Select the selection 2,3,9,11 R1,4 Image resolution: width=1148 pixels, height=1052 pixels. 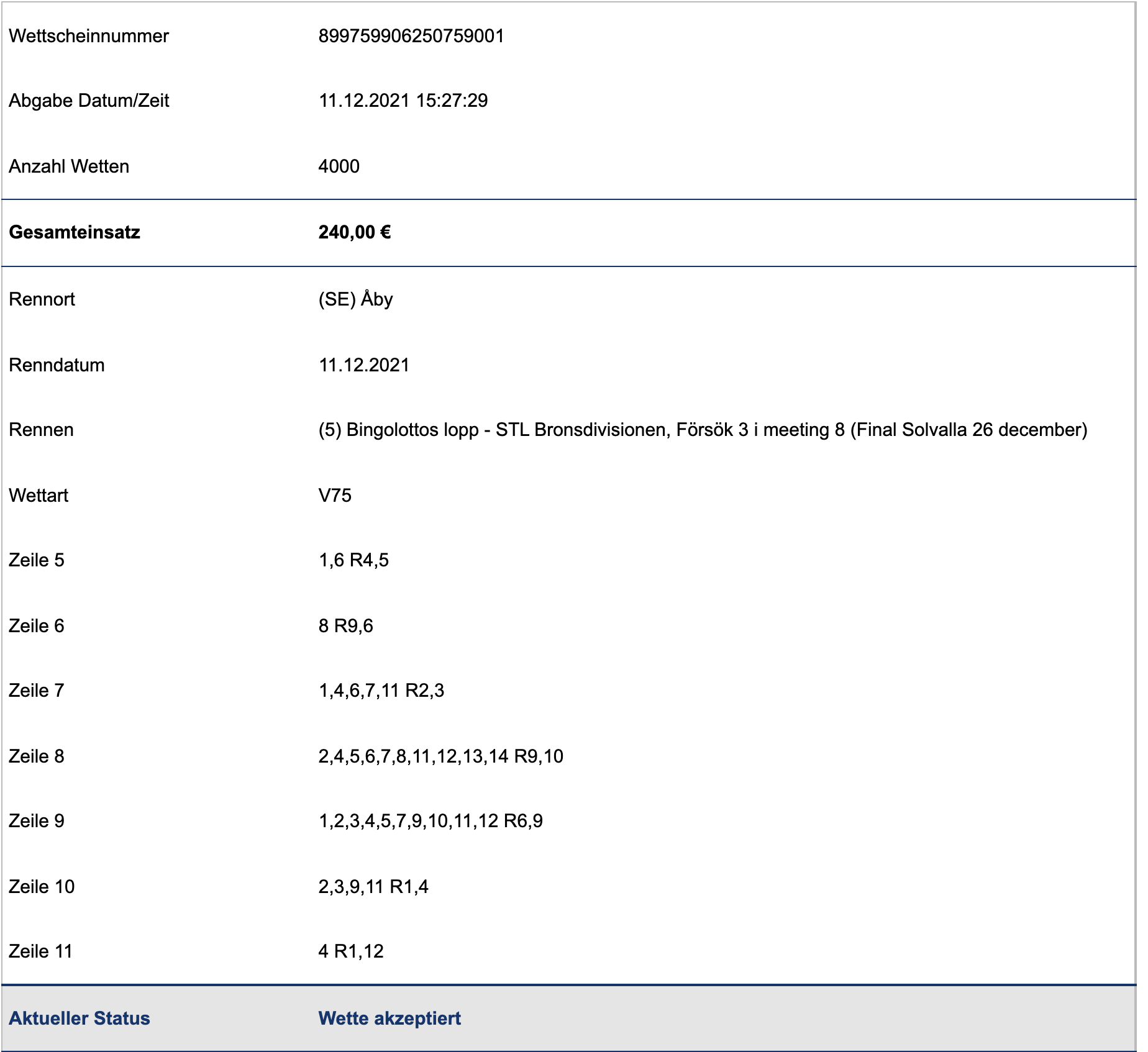[x=373, y=887]
